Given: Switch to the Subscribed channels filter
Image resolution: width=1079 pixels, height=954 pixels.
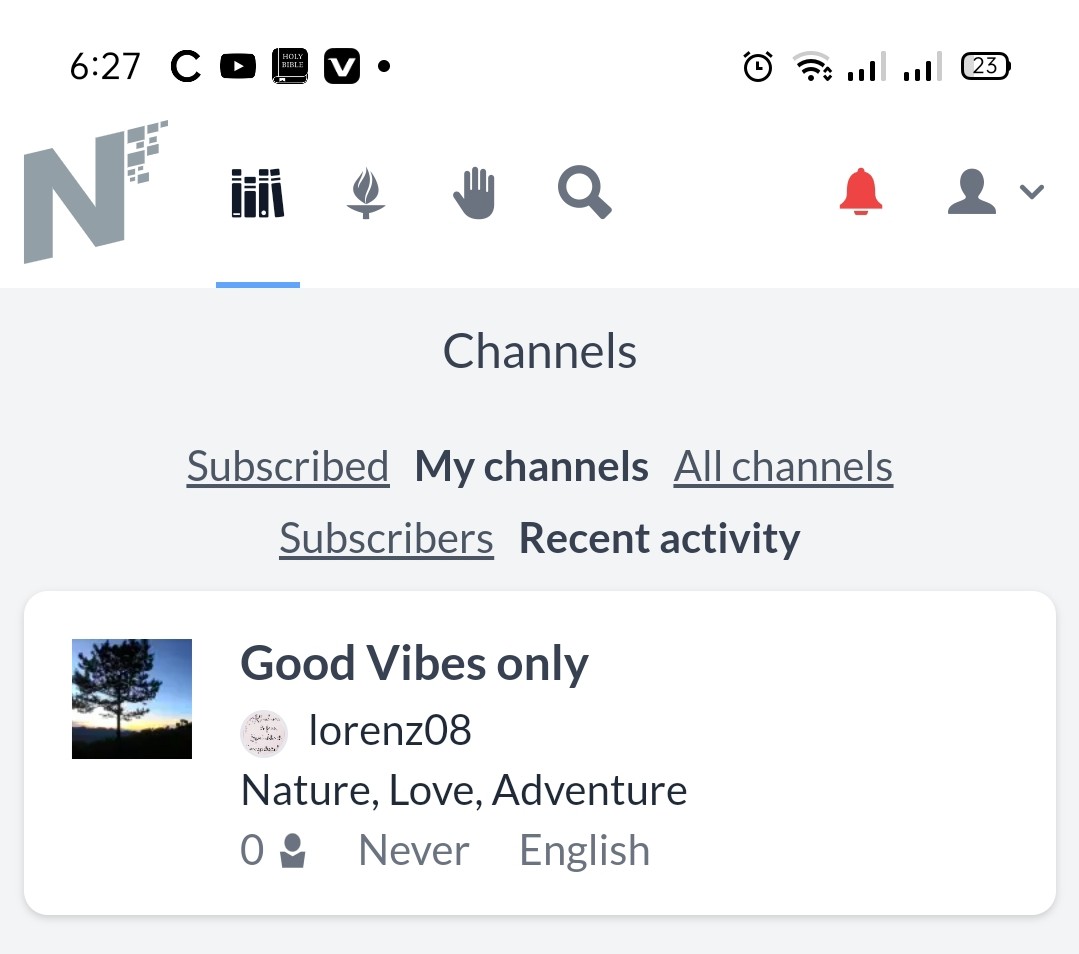Looking at the screenshot, I should 288,467.
